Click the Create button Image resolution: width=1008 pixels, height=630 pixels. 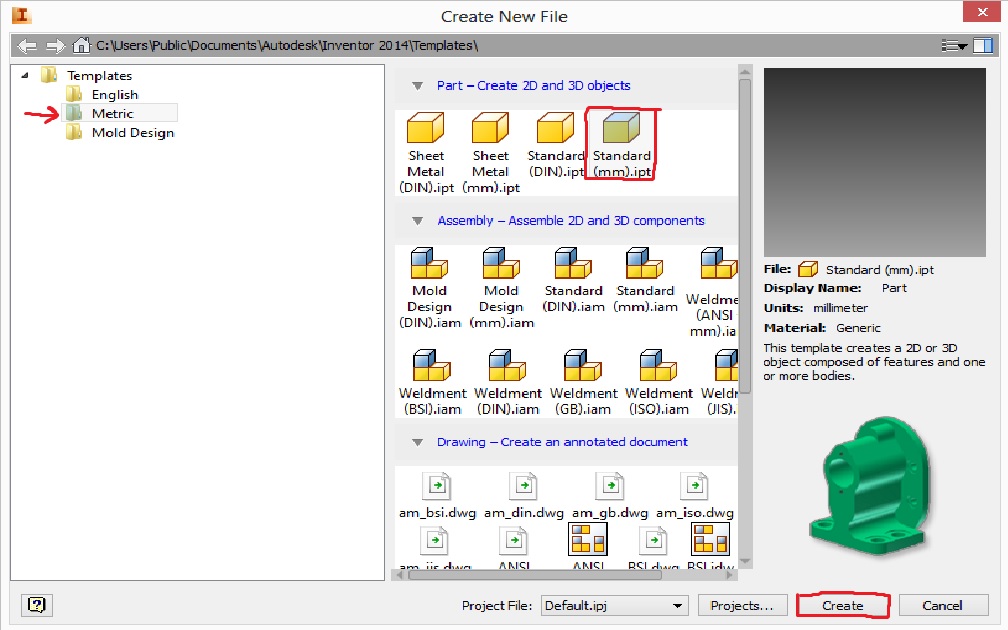point(843,605)
